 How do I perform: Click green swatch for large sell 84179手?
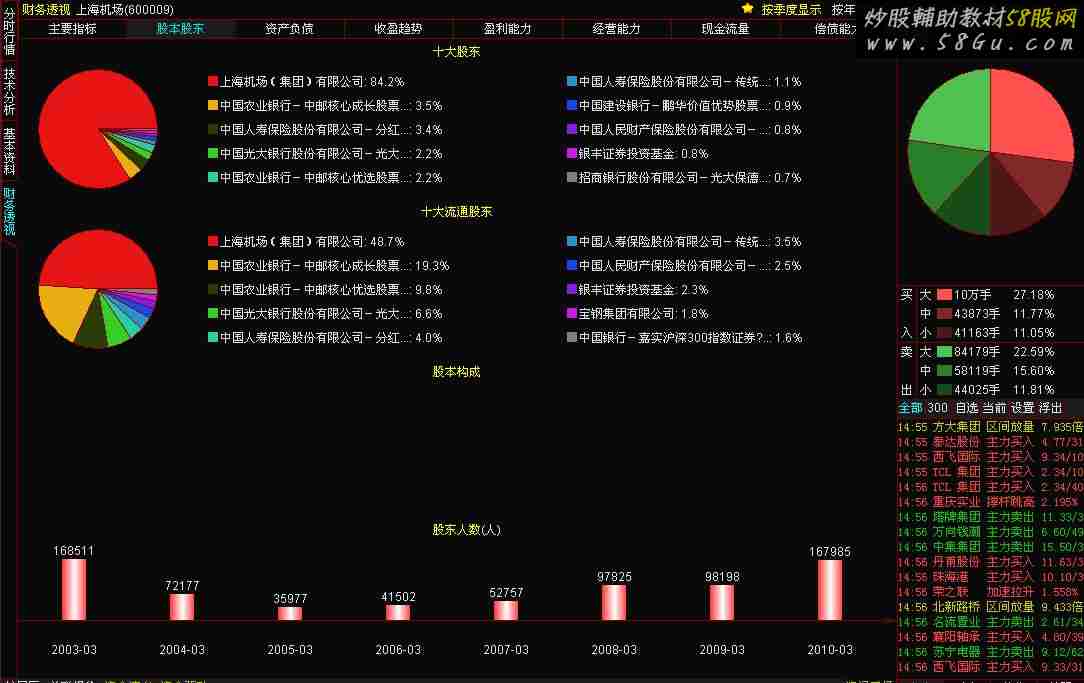point(944,352)
